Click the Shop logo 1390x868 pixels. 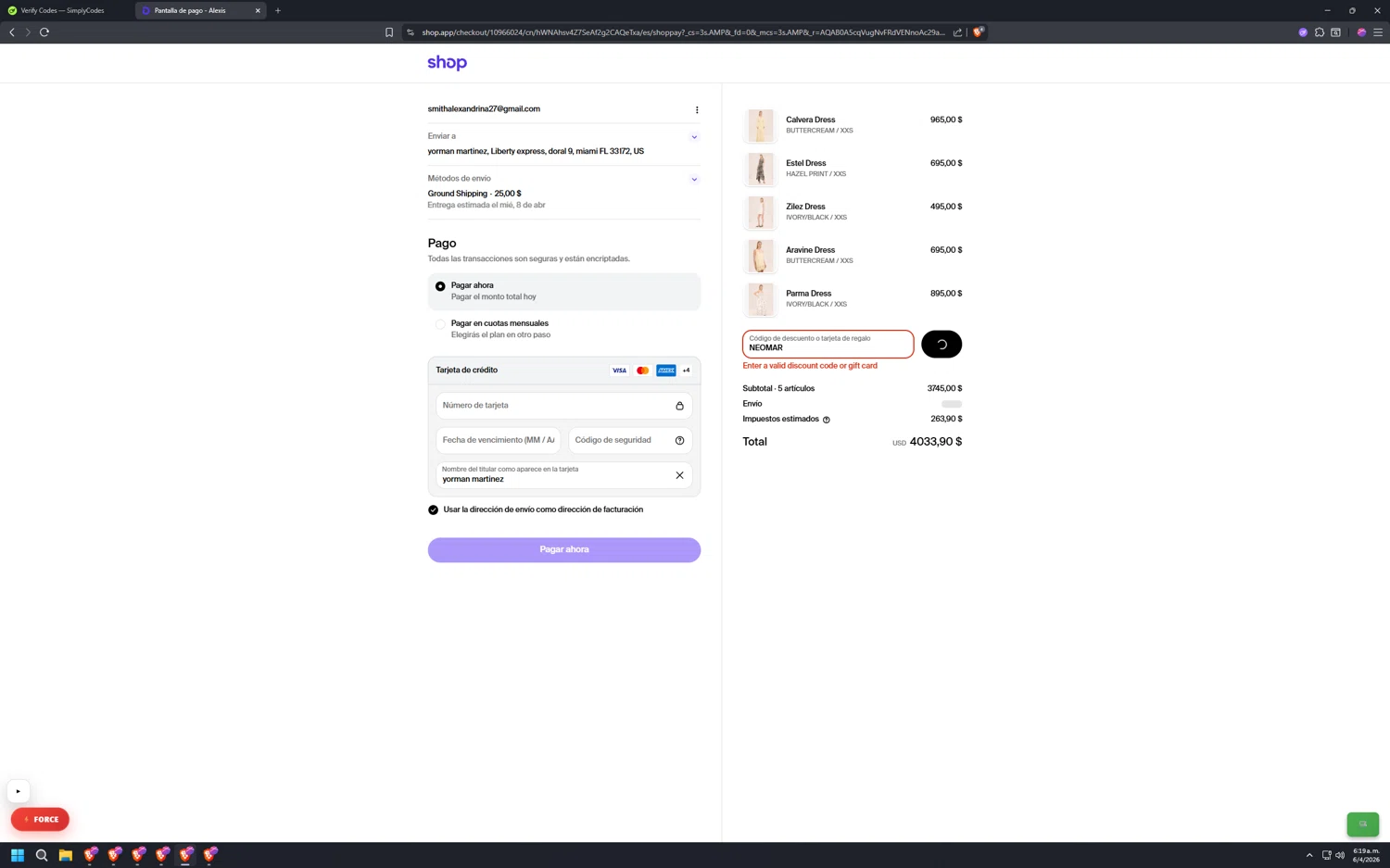coord(447,63)
